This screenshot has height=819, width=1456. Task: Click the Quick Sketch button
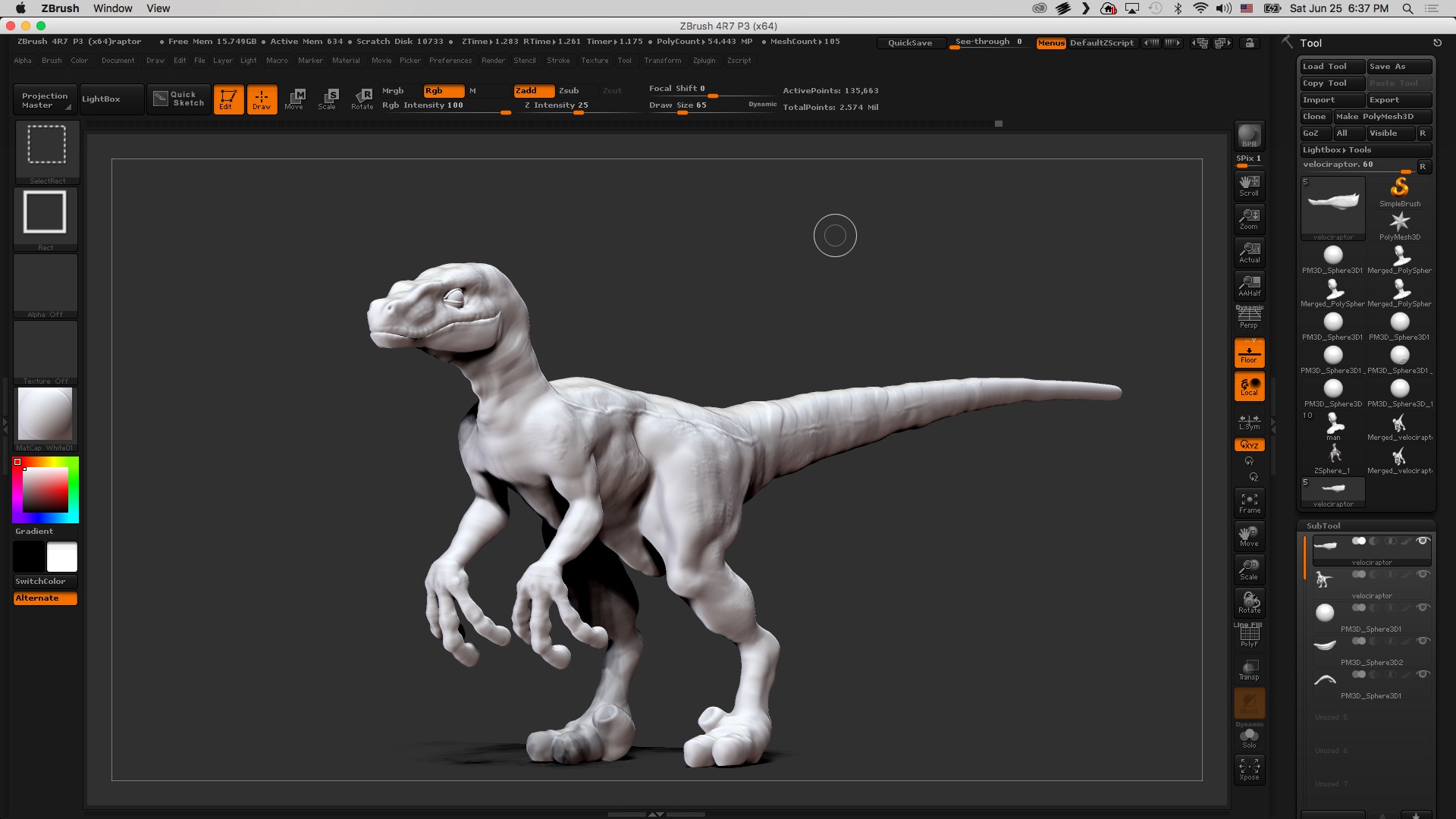(x=179, y=99)
